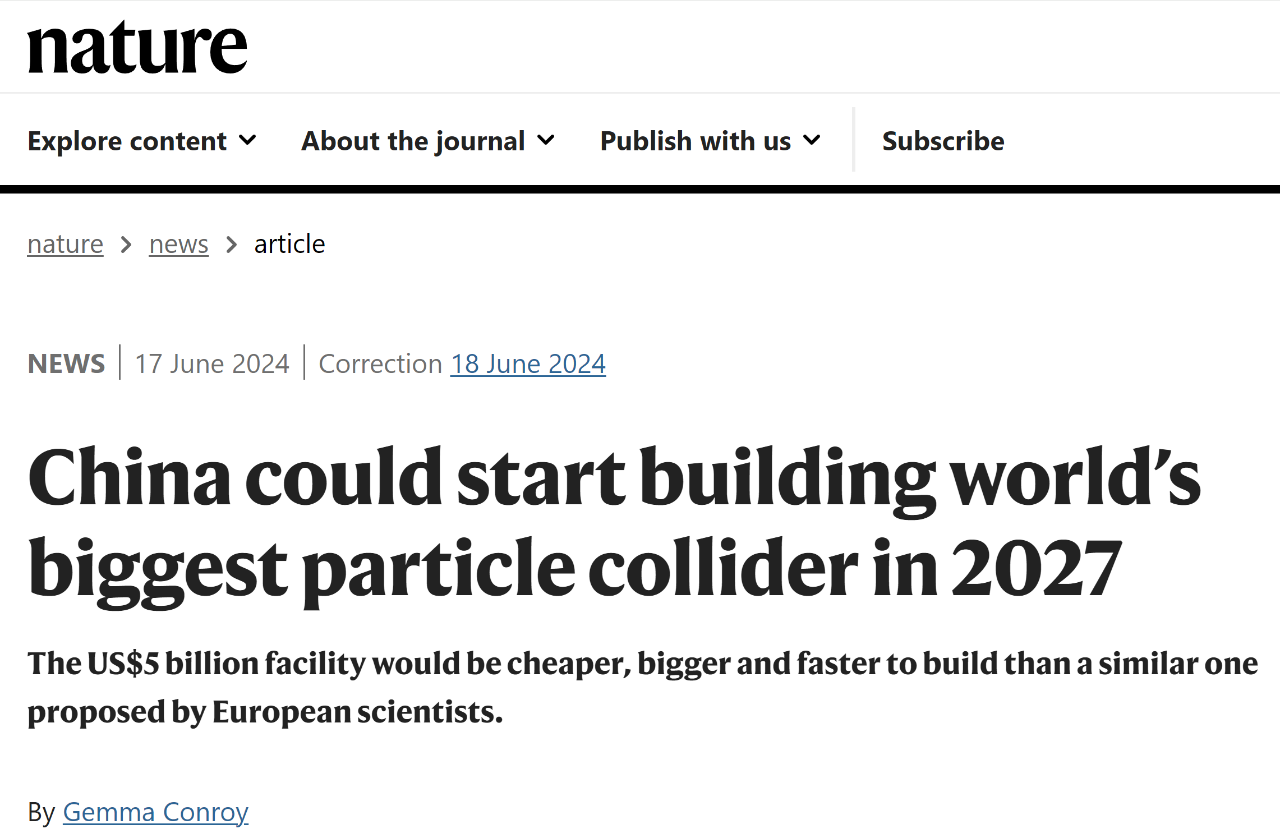Click the US$5 billion facility subtitle text
The image size is (1280, 835).
(642, 687)
